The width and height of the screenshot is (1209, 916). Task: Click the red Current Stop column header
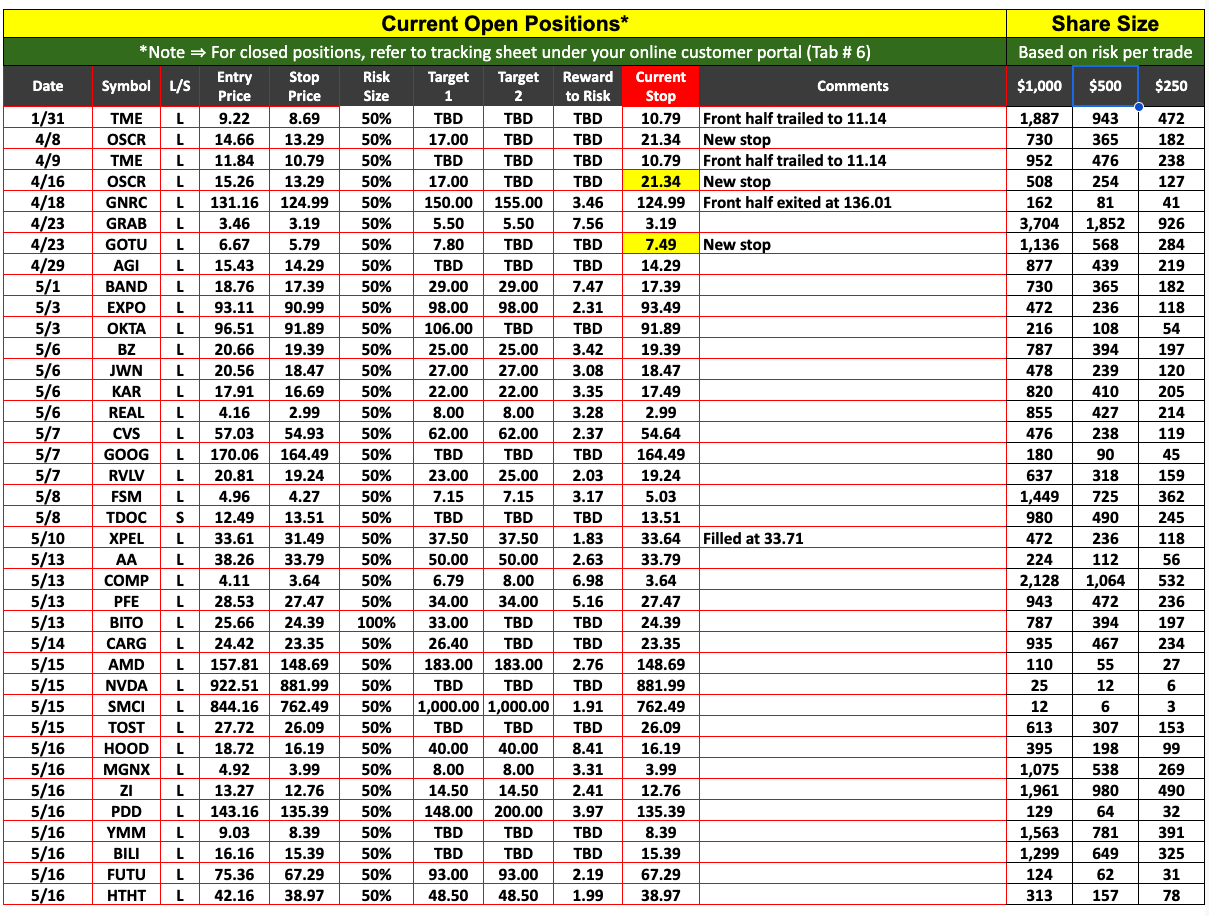coord(660,86)
